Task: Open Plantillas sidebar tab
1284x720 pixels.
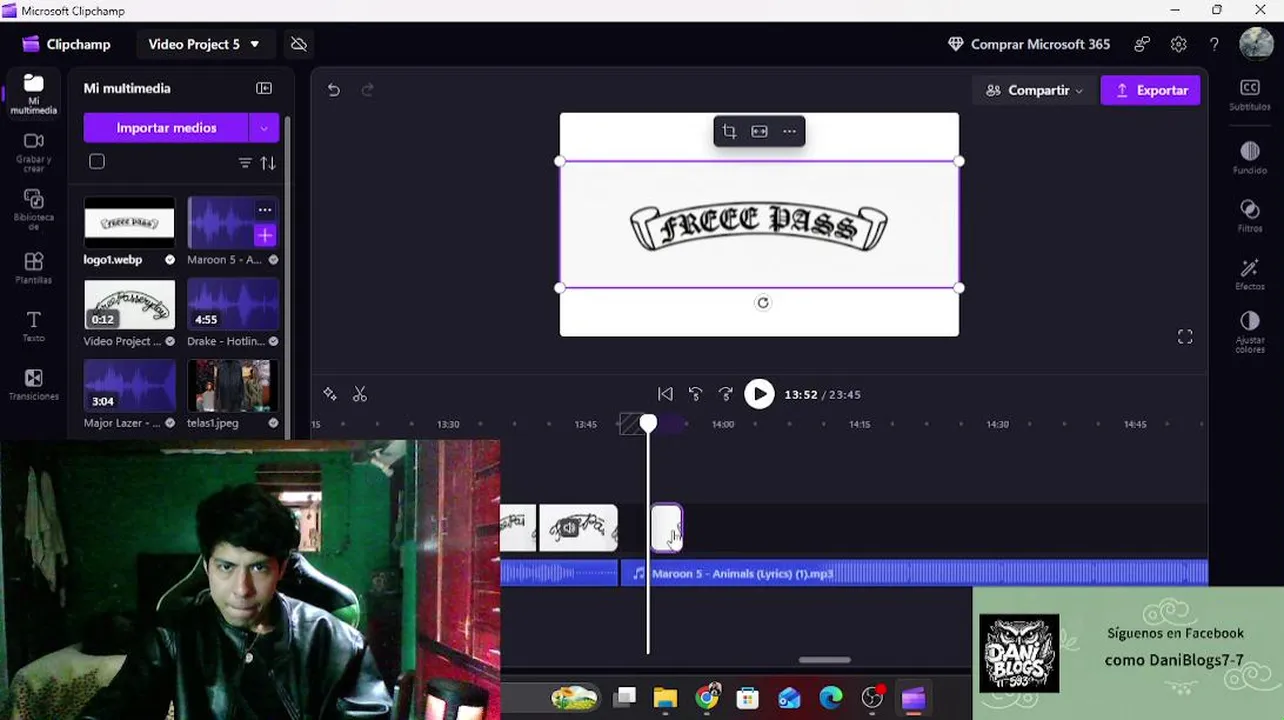Action: click(x=33, y=267)
